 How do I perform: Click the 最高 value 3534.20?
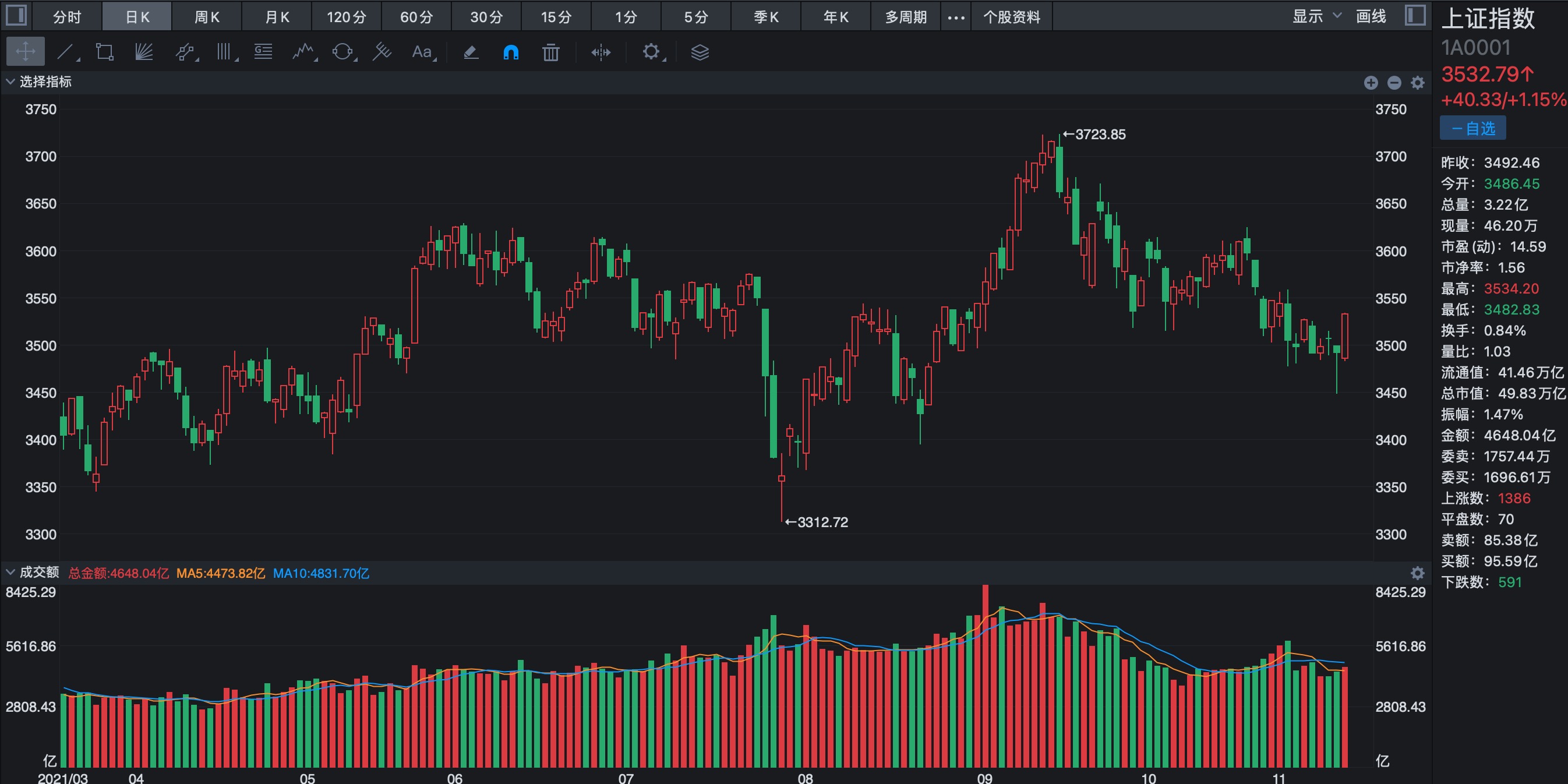pyautogui.click(x=1512, y=288)
